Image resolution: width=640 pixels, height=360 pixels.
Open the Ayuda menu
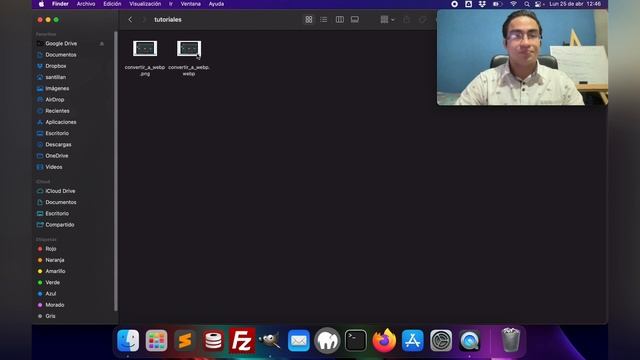tap(216, 4)
